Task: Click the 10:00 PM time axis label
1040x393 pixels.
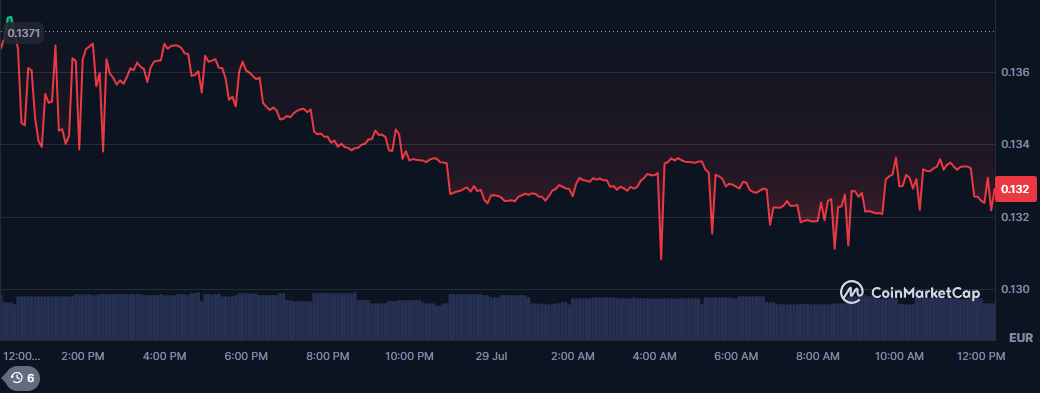Action: (409, 357)
